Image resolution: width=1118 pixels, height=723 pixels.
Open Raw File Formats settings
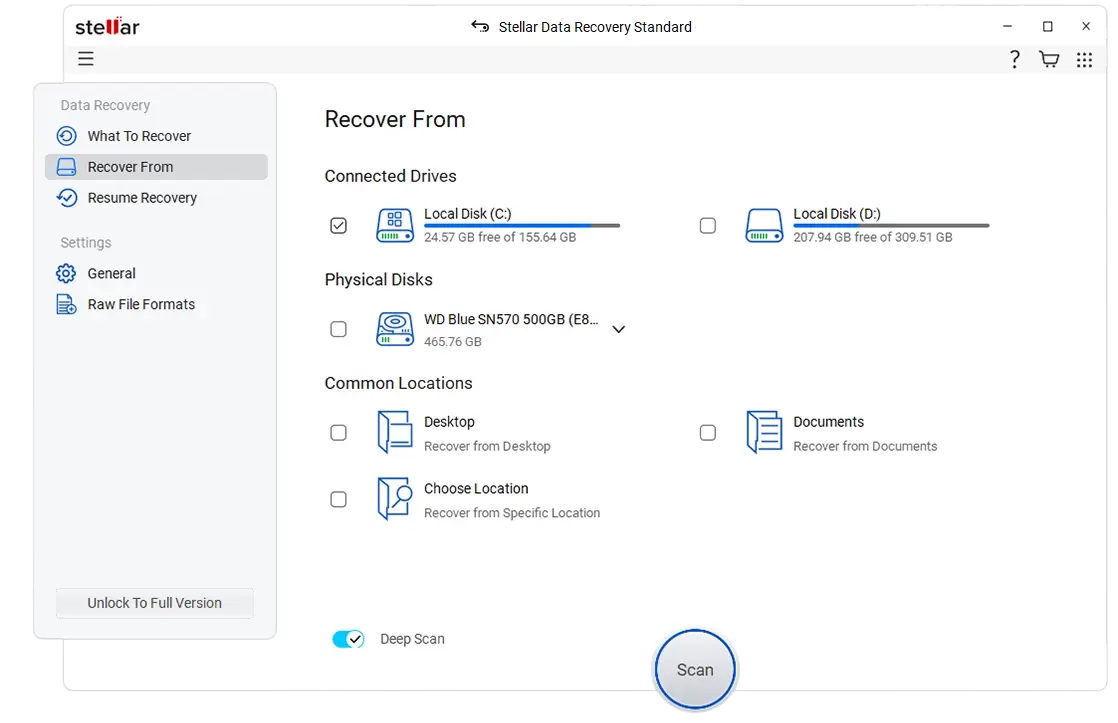pyautogui.click(x=141, y=304)
